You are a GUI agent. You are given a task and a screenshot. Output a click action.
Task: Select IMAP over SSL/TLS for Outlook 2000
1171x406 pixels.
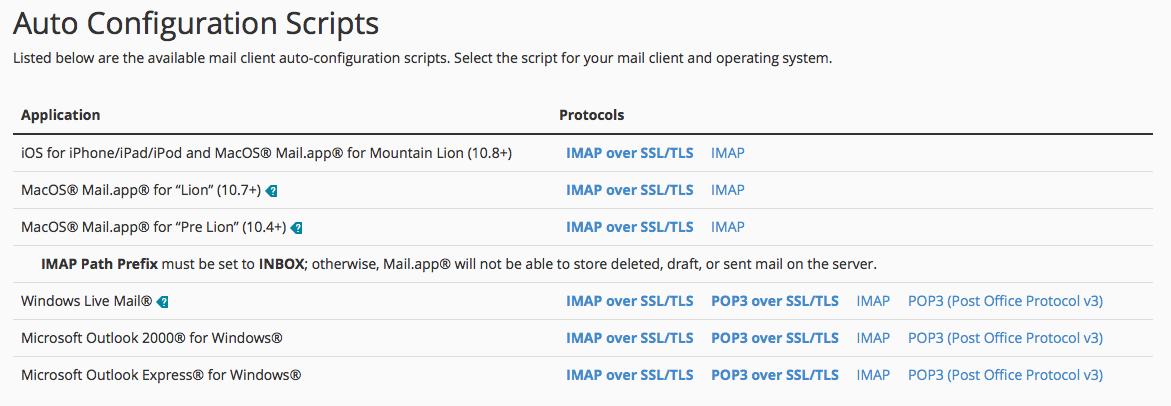coord(630,338)
